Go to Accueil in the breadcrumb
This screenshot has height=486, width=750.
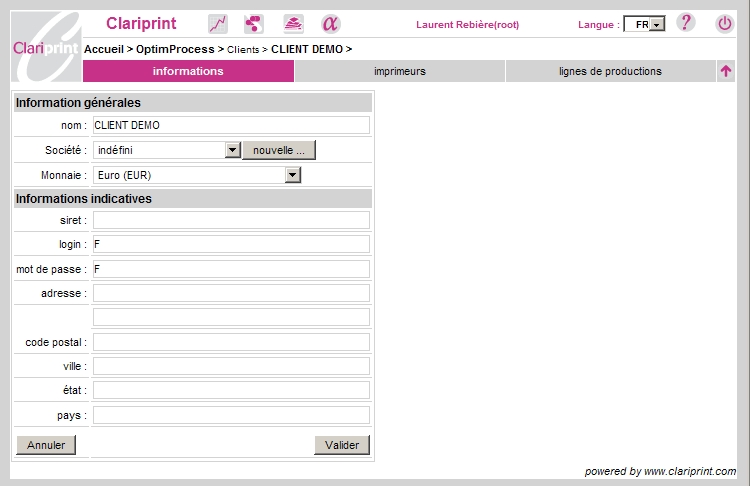tap(109, 49)
